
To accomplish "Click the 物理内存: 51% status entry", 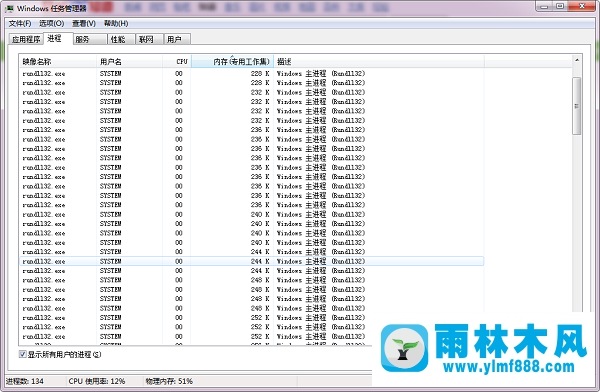I will (169, 381).
